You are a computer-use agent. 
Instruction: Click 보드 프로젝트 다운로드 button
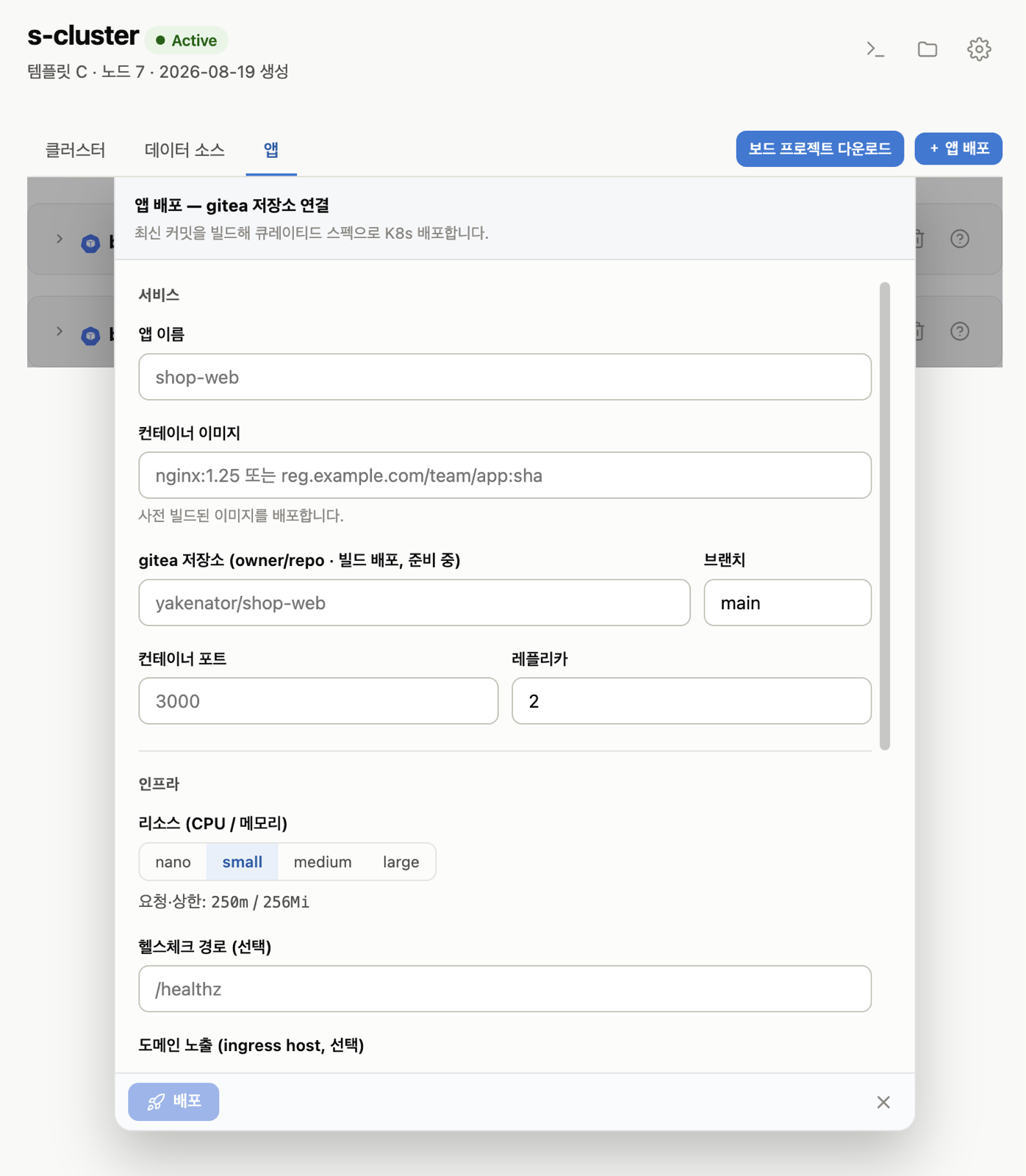click(x=820, y=148)
